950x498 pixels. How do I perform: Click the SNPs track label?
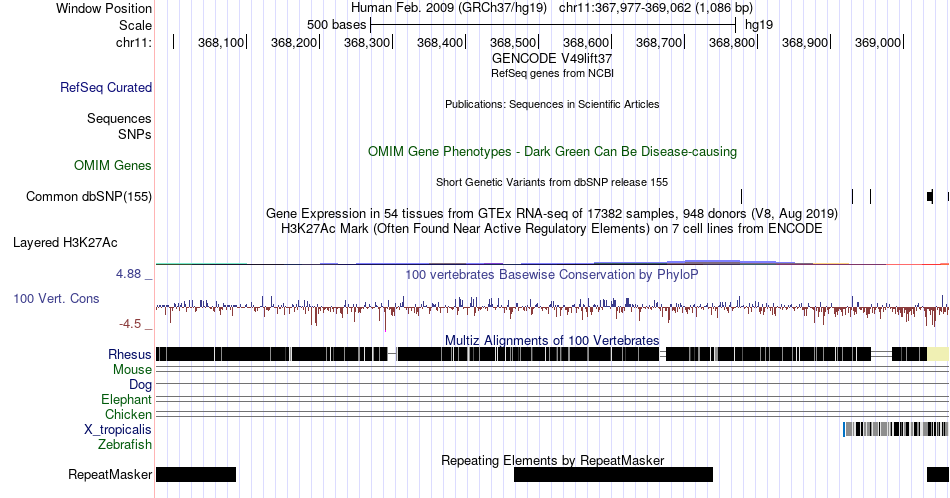click(135, 134)
